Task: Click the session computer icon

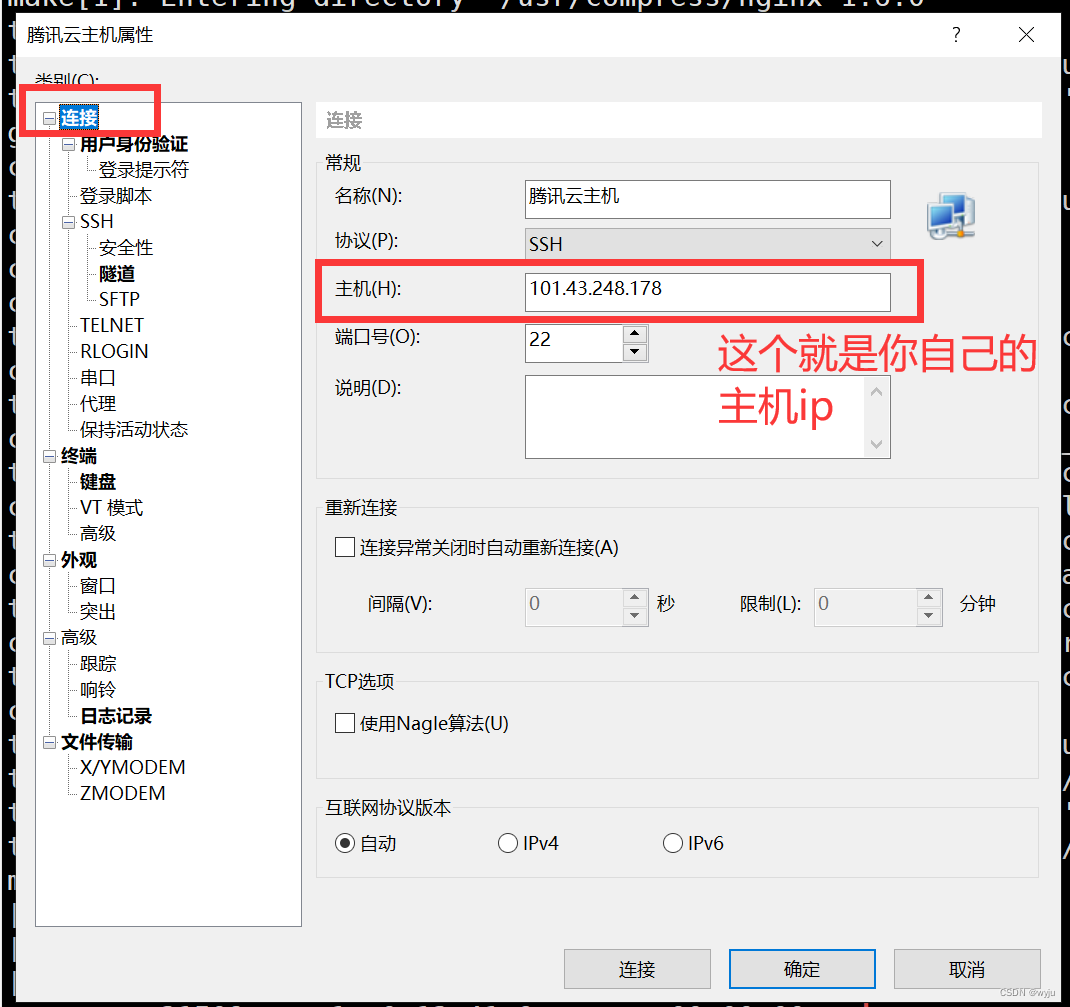Action: (x=951, y=216)
